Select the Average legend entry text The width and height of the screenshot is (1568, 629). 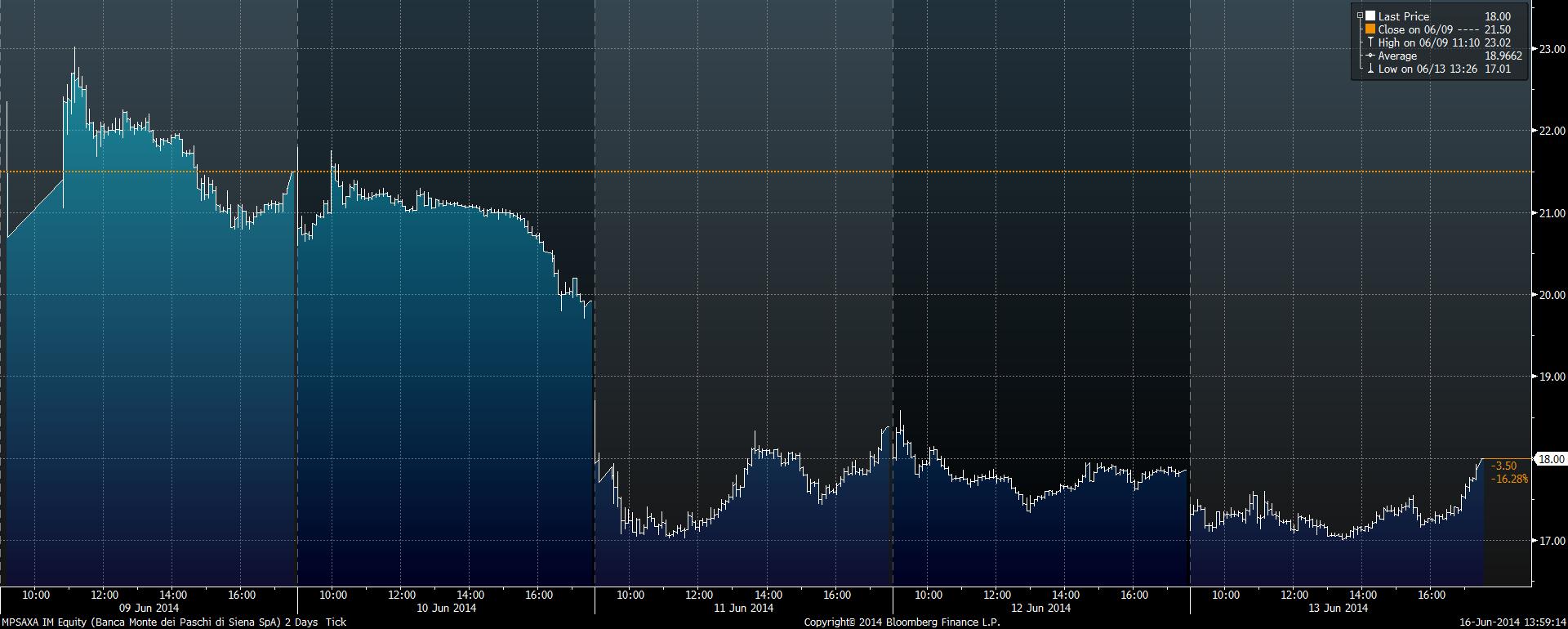pos(1397,56)
